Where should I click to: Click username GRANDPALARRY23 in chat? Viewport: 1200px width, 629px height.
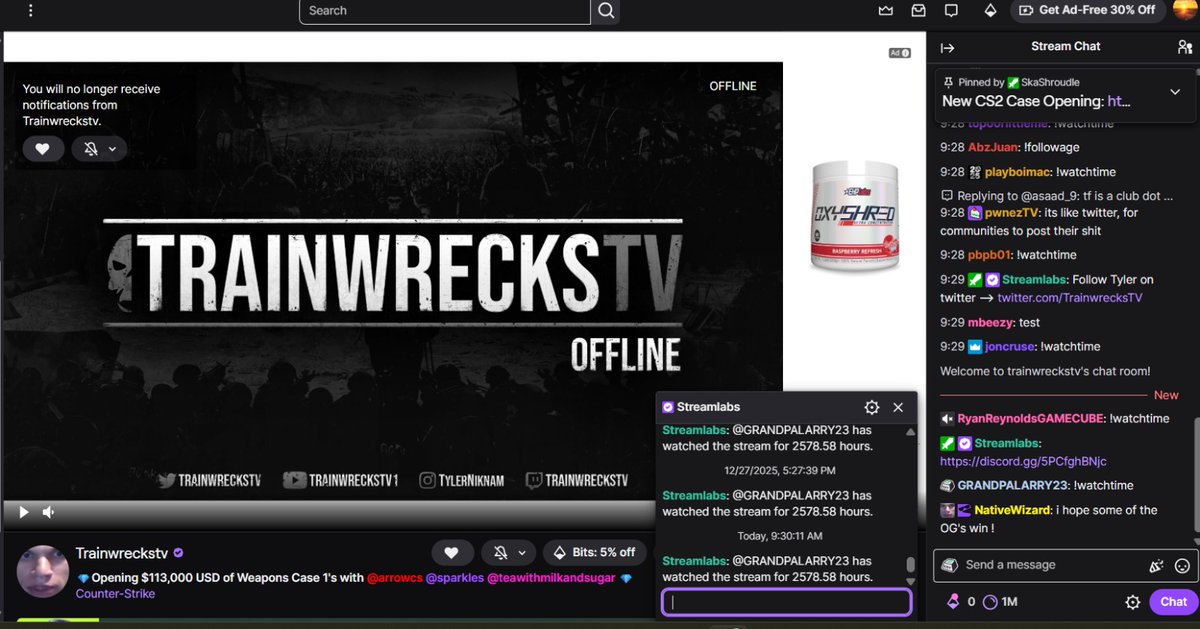1013,485
